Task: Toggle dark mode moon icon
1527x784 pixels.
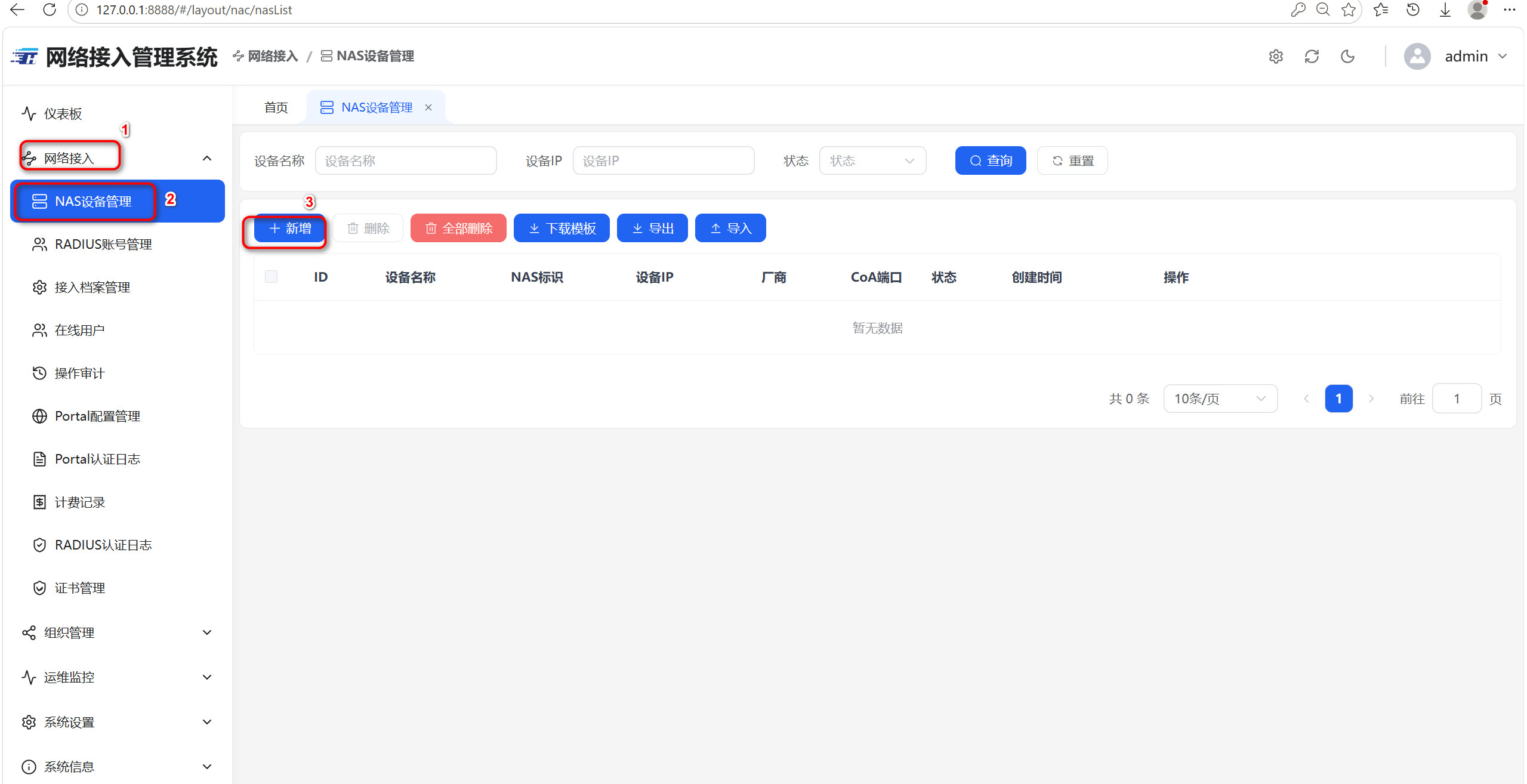Action: point(1347,56)
